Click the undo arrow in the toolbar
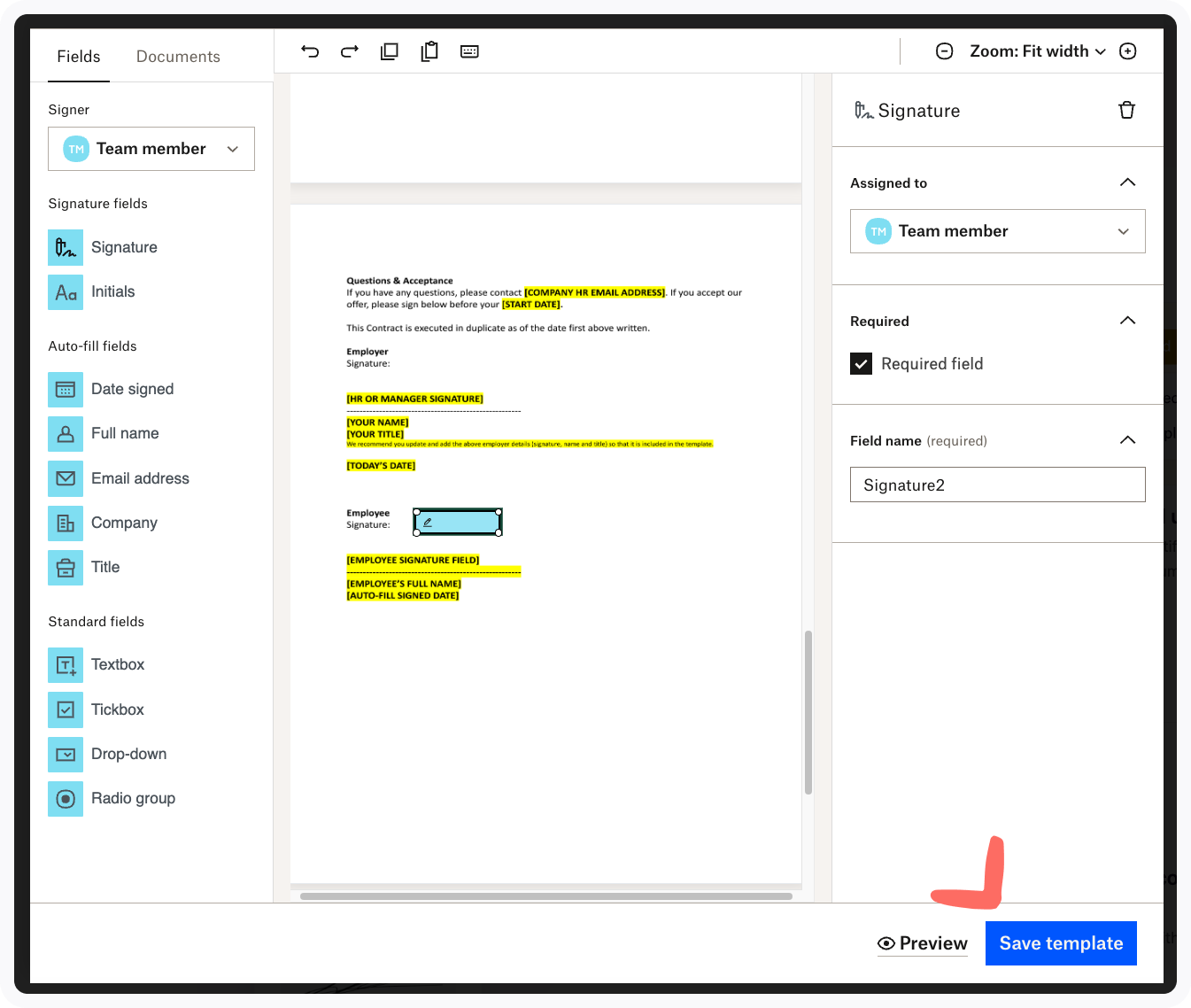Viewport: 1191px width, 1008px height. click(310, 51)
